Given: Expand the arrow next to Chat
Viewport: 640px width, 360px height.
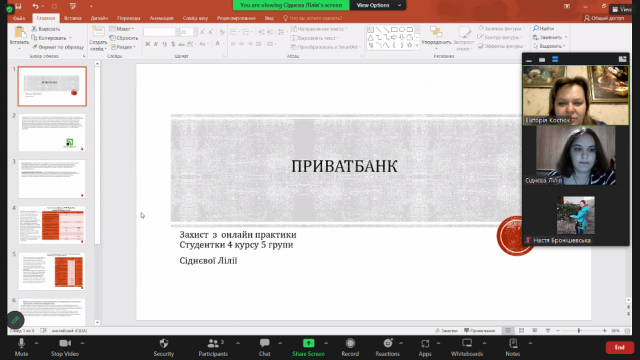Looking at the screenshot, I should (x=280, y=343).
